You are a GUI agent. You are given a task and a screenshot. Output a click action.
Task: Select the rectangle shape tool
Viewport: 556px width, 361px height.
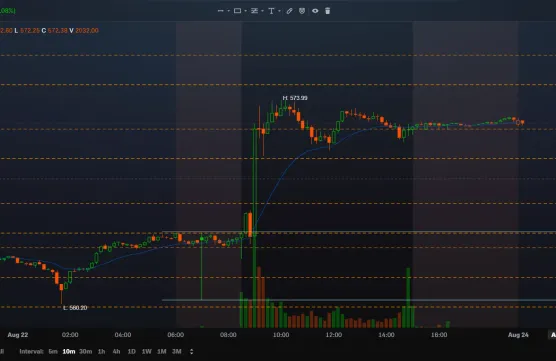238,11
